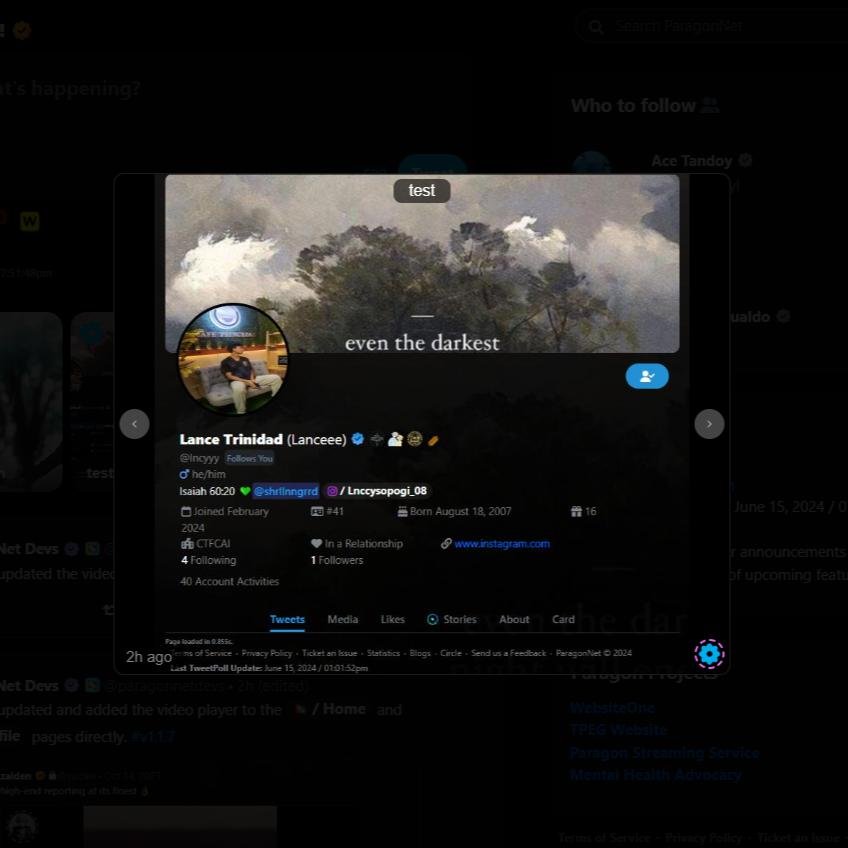This screenshot has width=848, height=848.
Task: Switch to the Media tab
Action: 342,620
